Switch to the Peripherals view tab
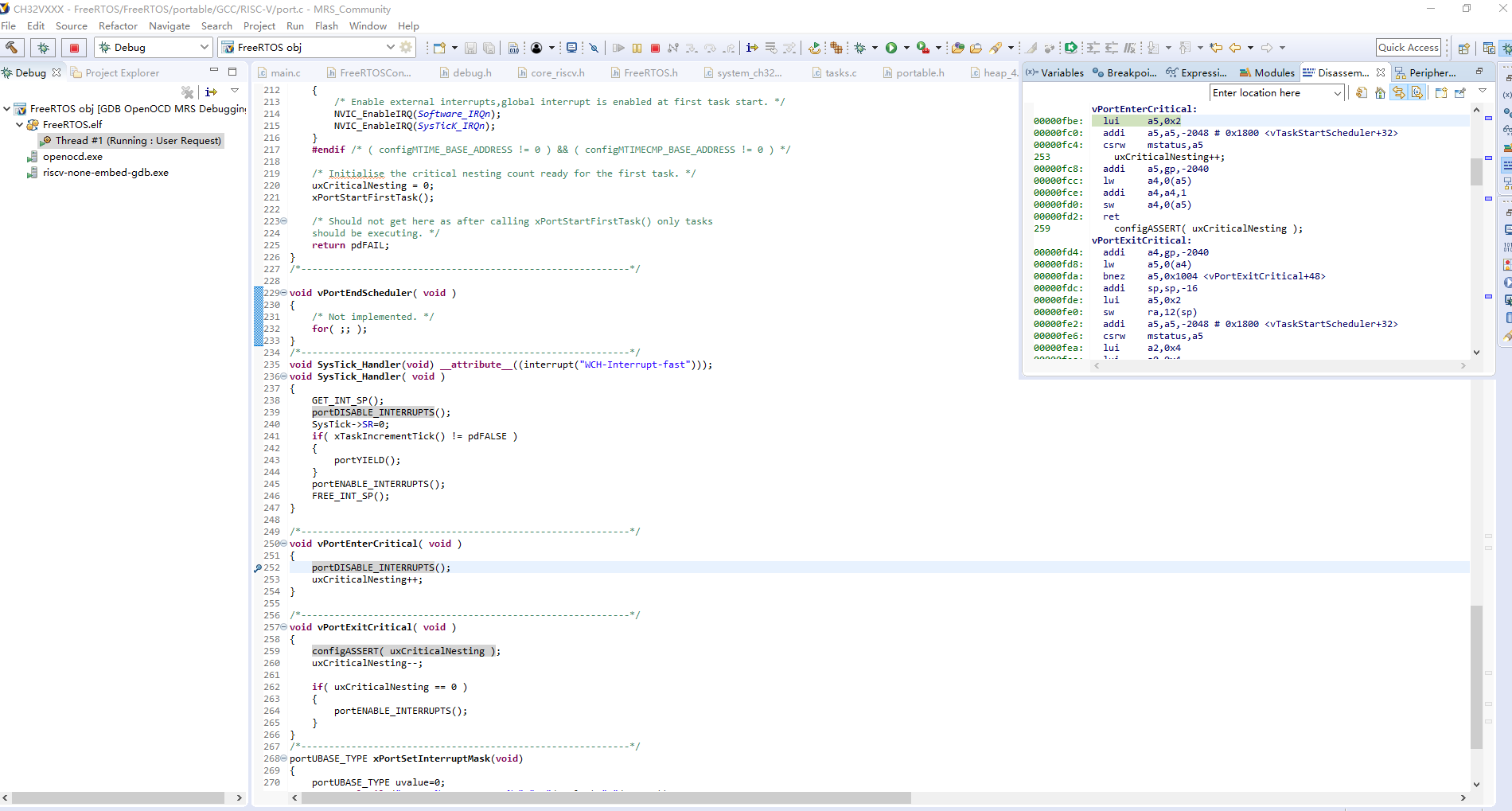 pos(1425,72)
